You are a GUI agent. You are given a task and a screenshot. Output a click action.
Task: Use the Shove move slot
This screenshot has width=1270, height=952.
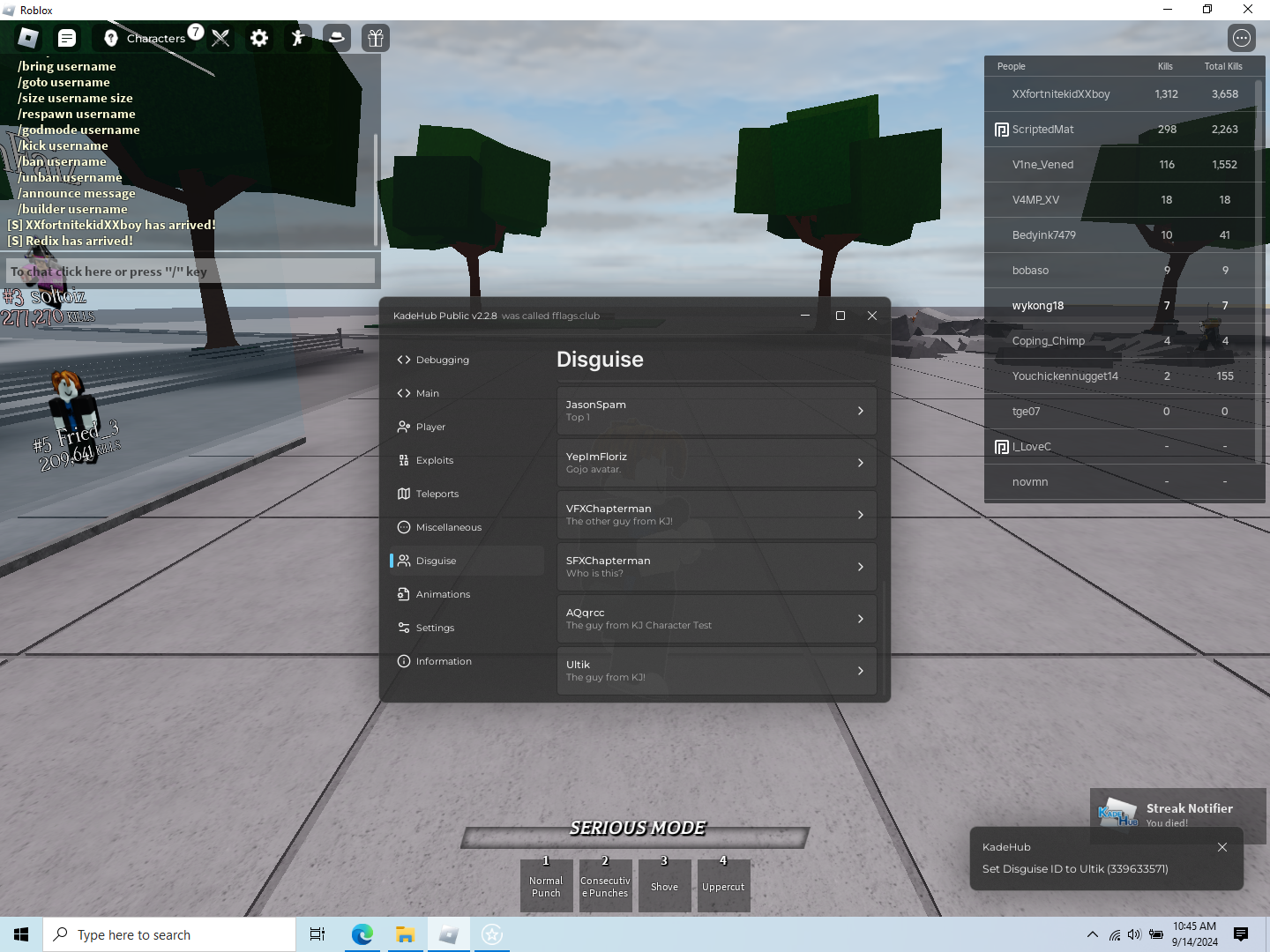click(664, 886)
